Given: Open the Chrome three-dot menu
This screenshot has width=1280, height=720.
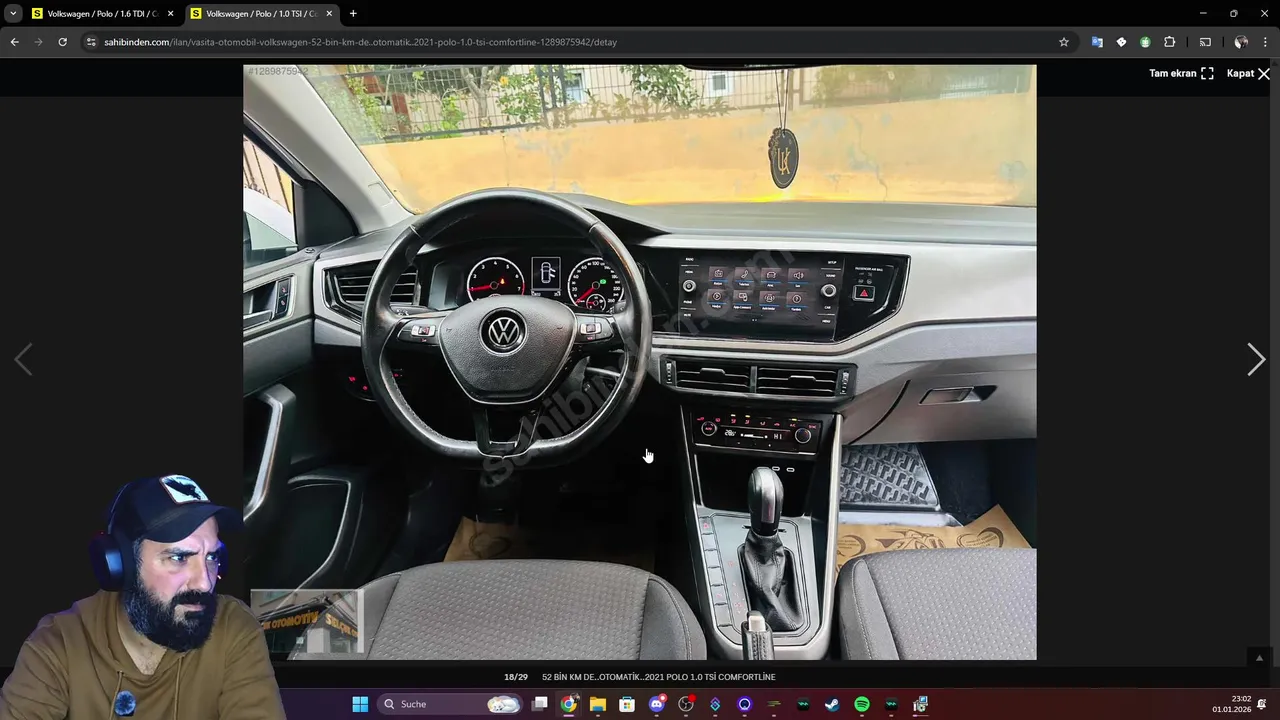Looking at the screenshot, I should coord(1265,42).
